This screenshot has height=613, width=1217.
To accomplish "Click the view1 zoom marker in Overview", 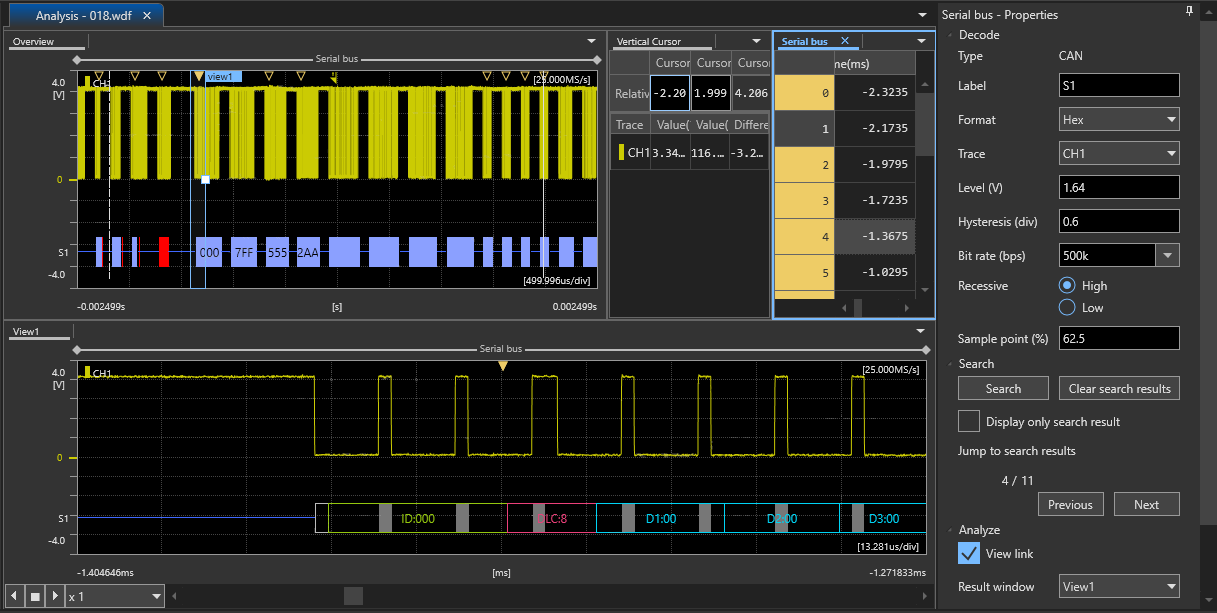I will point(222,76).
